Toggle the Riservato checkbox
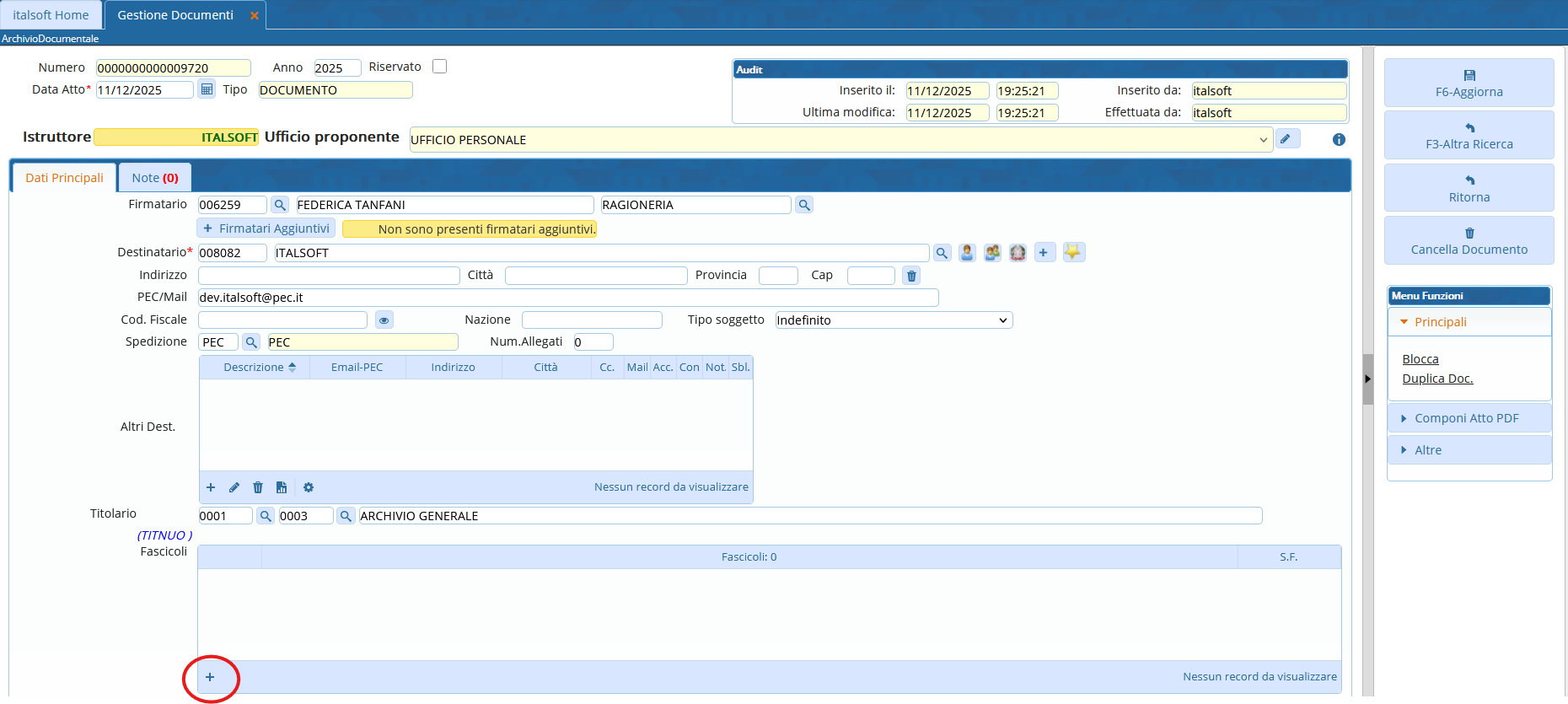 pyautogui.click(x=439, y=67)
